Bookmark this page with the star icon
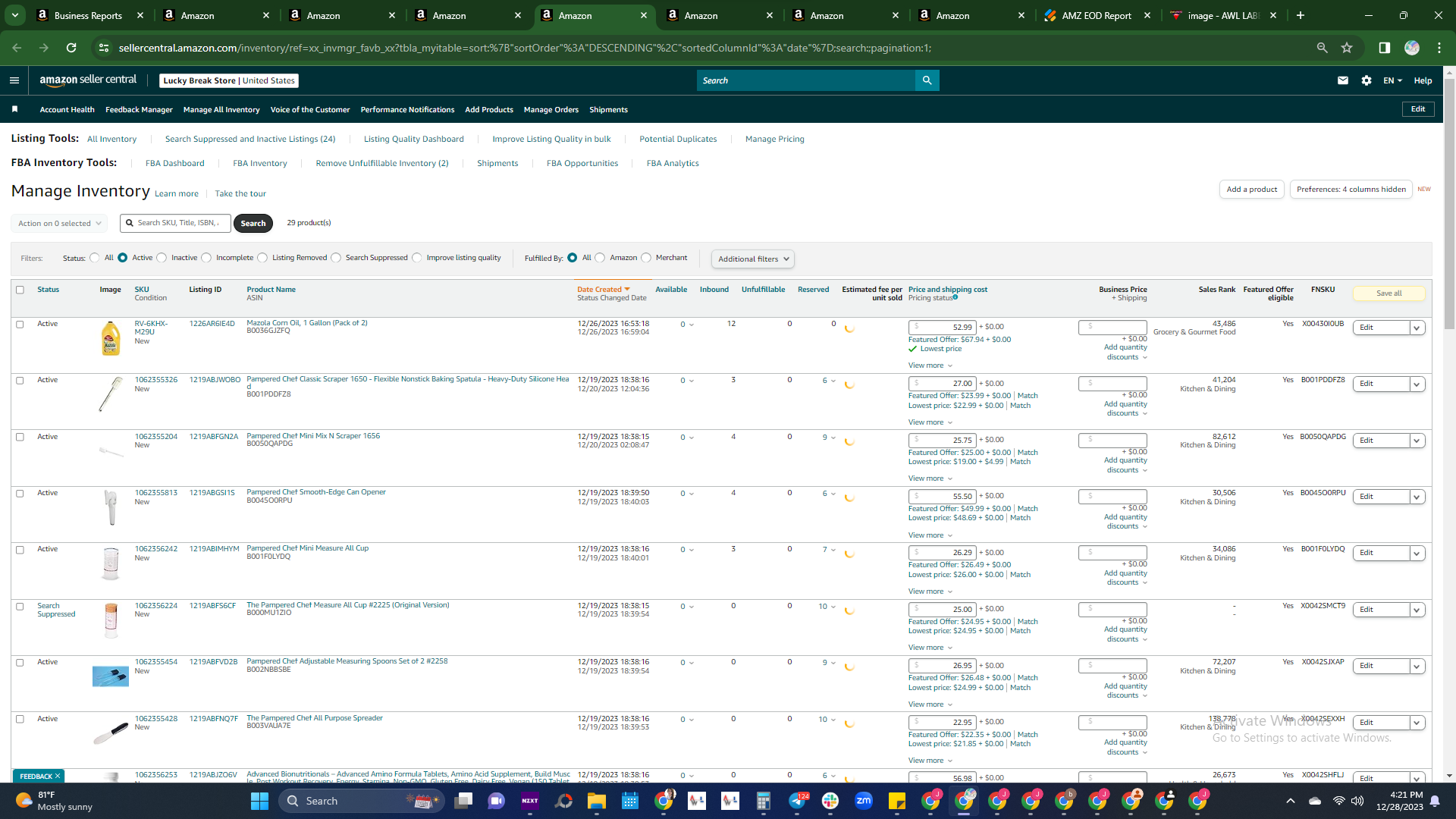 [1347, 48]
